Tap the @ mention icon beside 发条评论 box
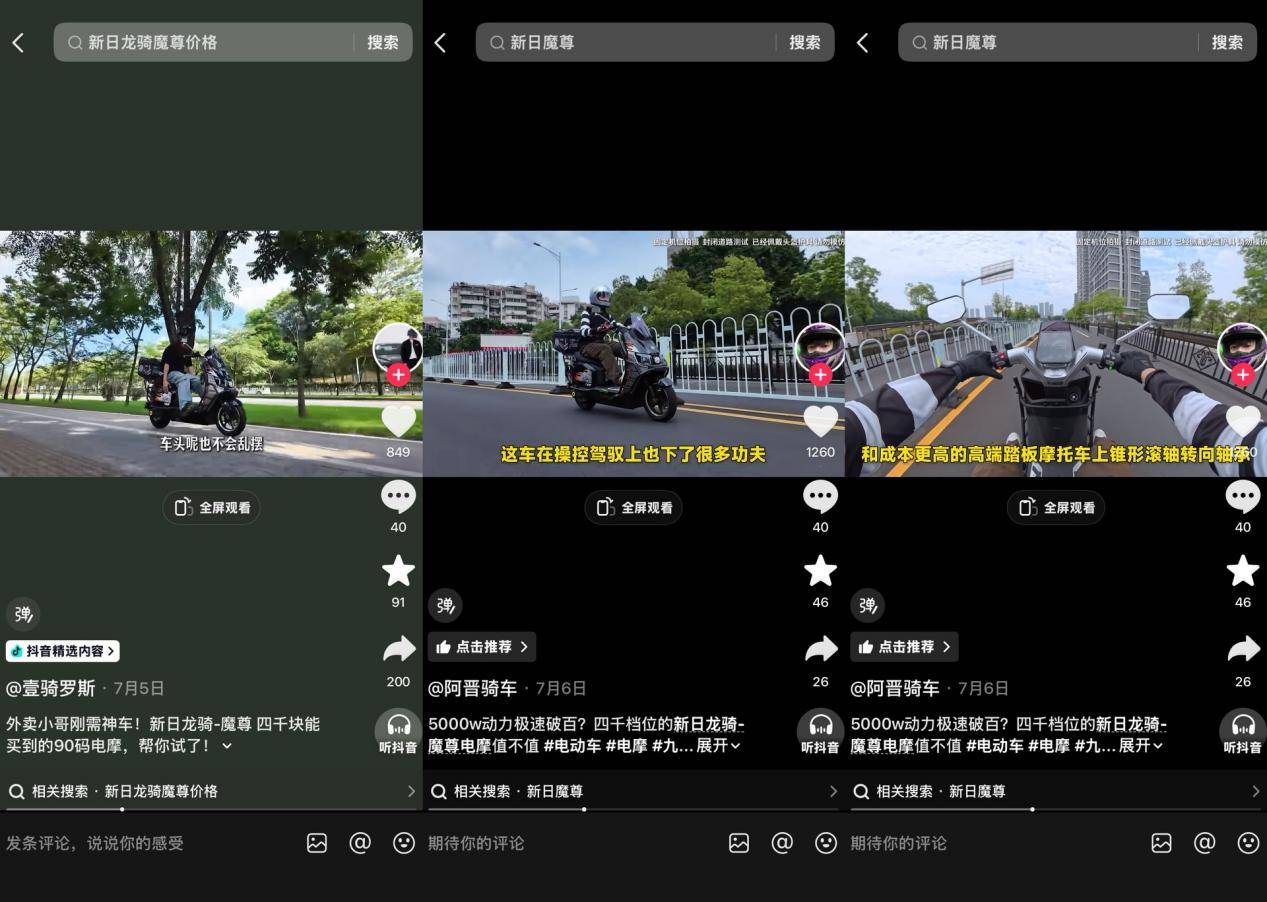The height and width of the screenshot is (902, 1267). 360,843
